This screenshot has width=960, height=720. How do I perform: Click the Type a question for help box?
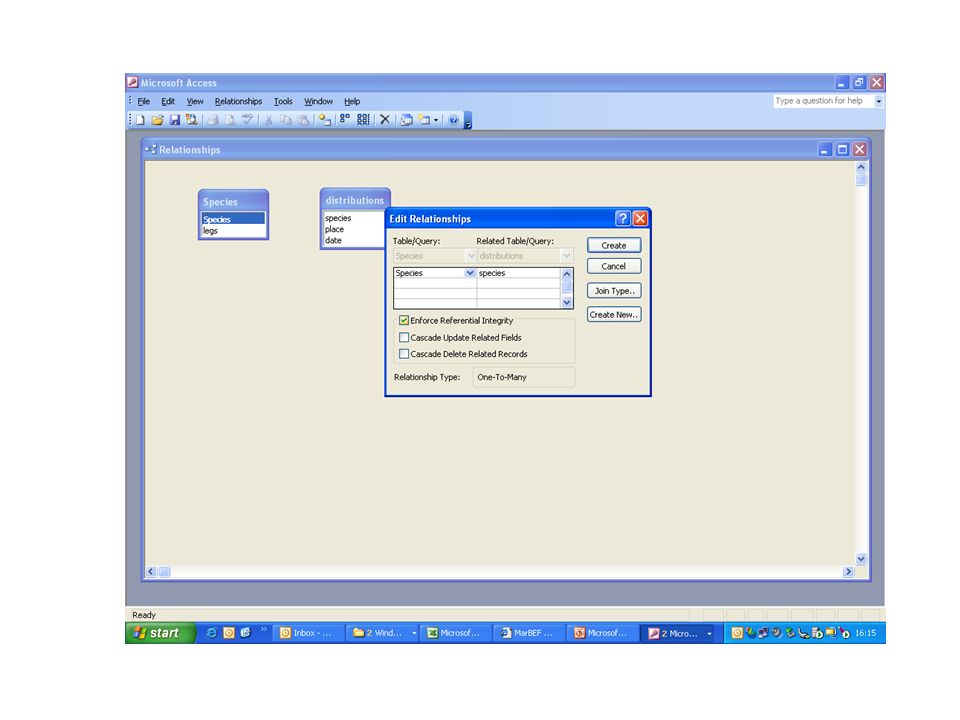(x=823, y=101)
